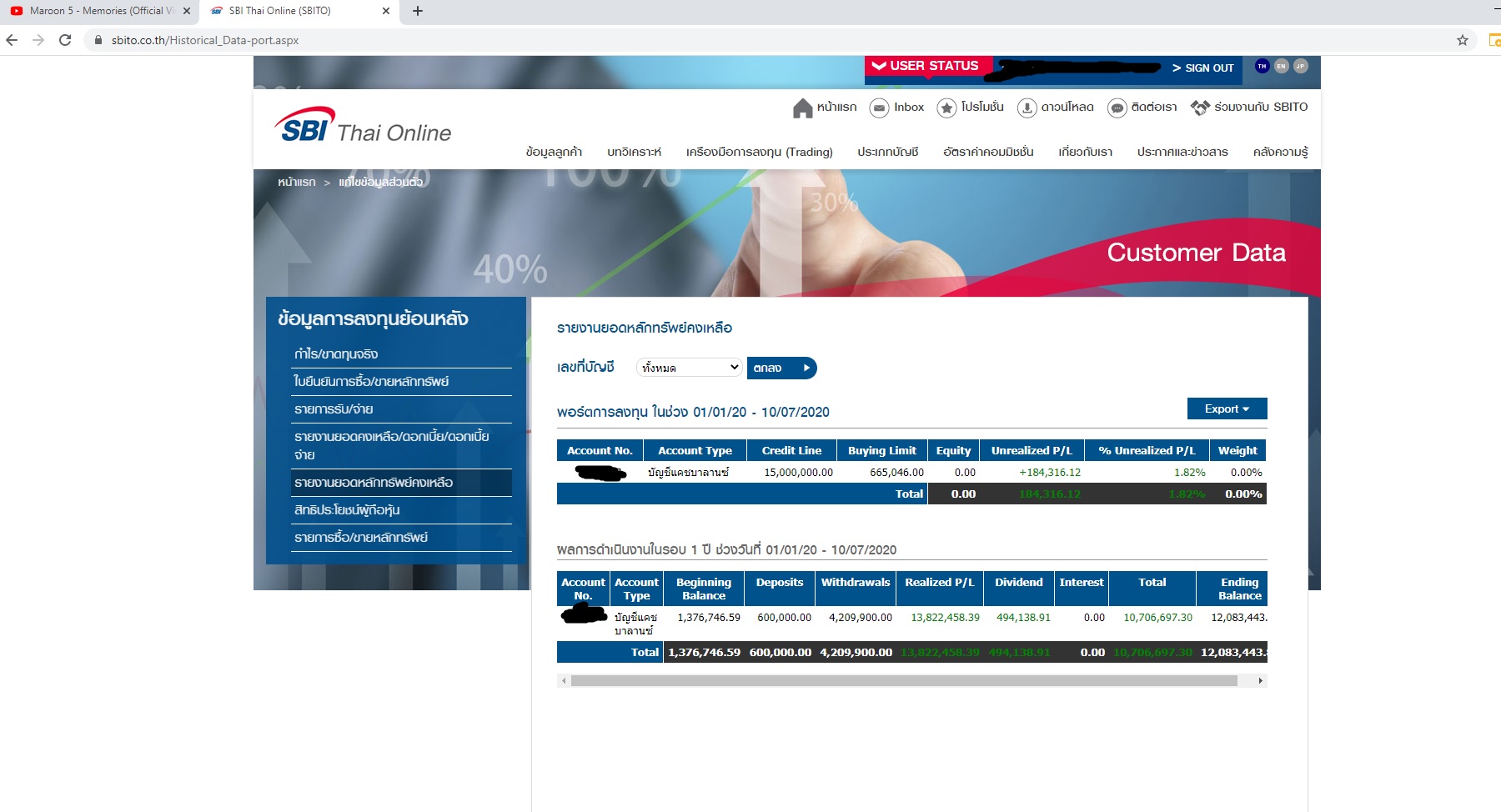Click the download icon for ดาวน์โหลด
This screenshot has height=812, width=1501.
coord(1027,108)
